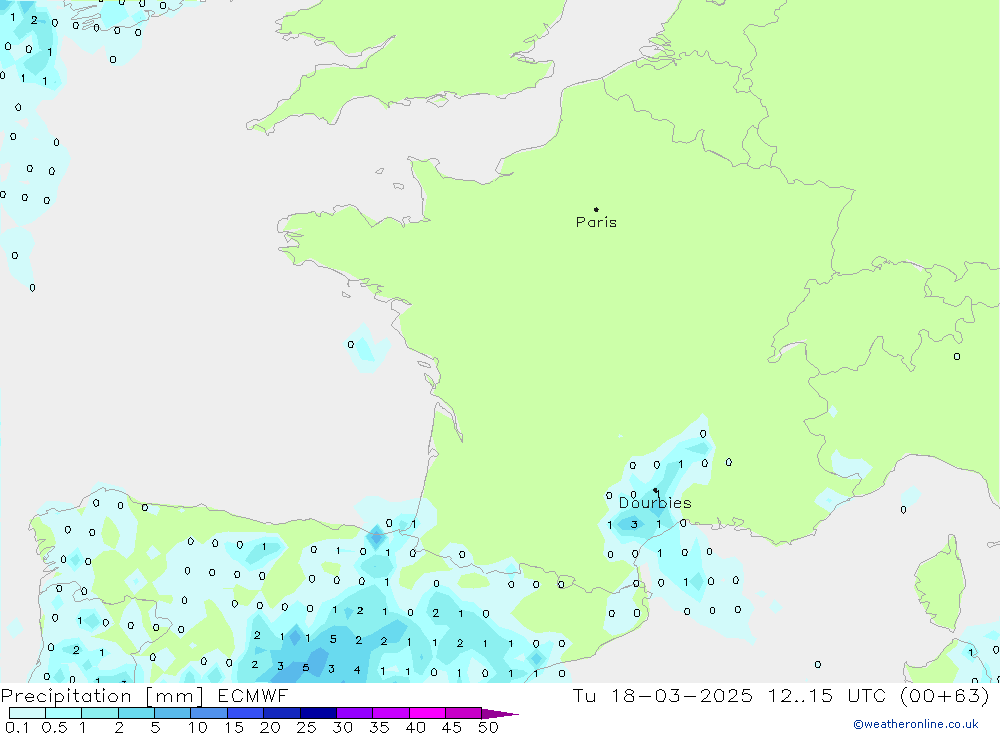Pick the 10–15 mm blue legend swatch
1000x733 pixels.
click(209, 713)
